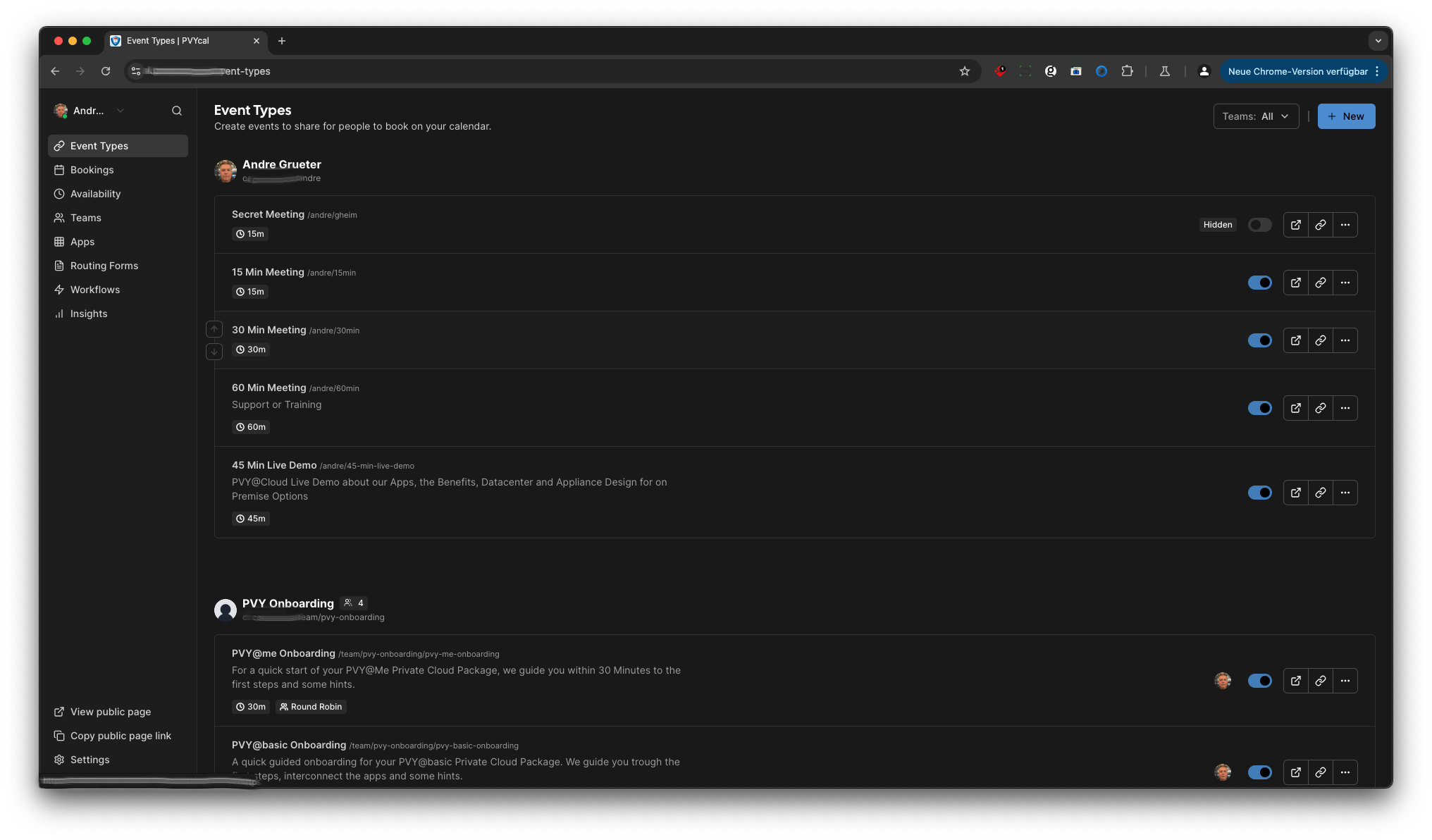Image resolution: width=1432 pixels, height=840 pixels.
Task: Click the PVY@basic Onboarding host avatar
Action: pyautogui.click(x=1223, y=772)
